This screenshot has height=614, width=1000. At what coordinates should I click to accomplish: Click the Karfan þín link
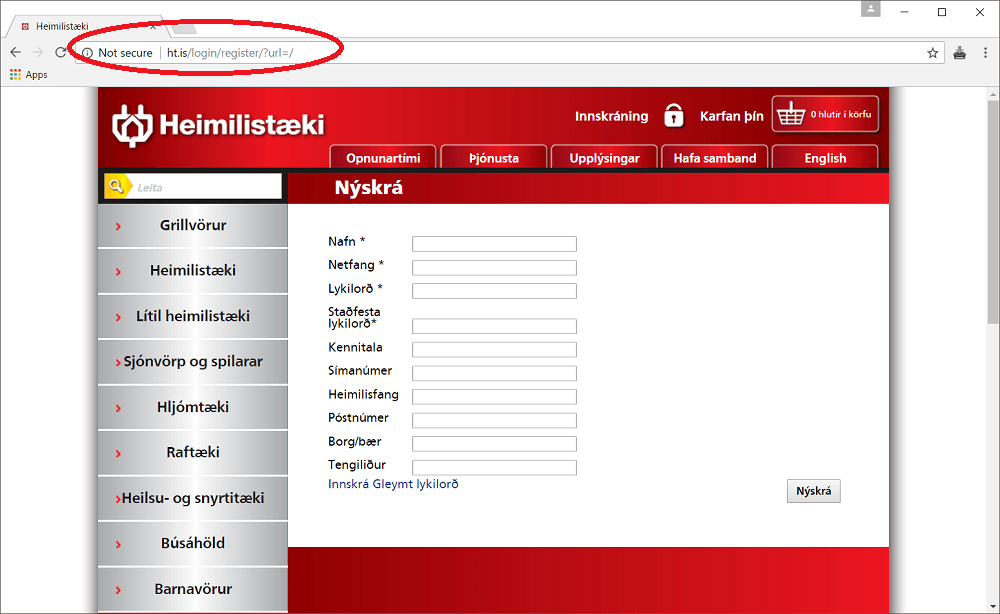(732, 116)
